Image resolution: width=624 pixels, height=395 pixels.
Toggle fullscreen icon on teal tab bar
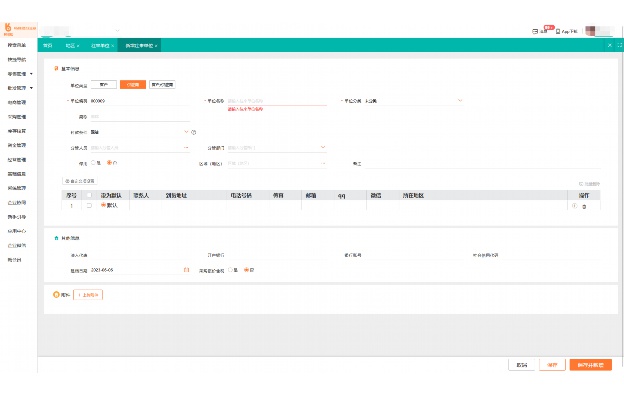point(620,45)
